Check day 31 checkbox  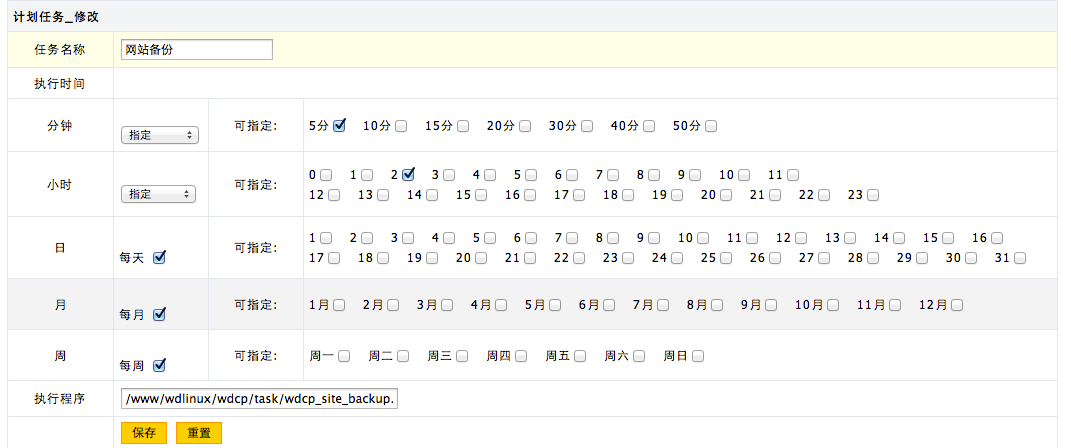[1020, 258]
